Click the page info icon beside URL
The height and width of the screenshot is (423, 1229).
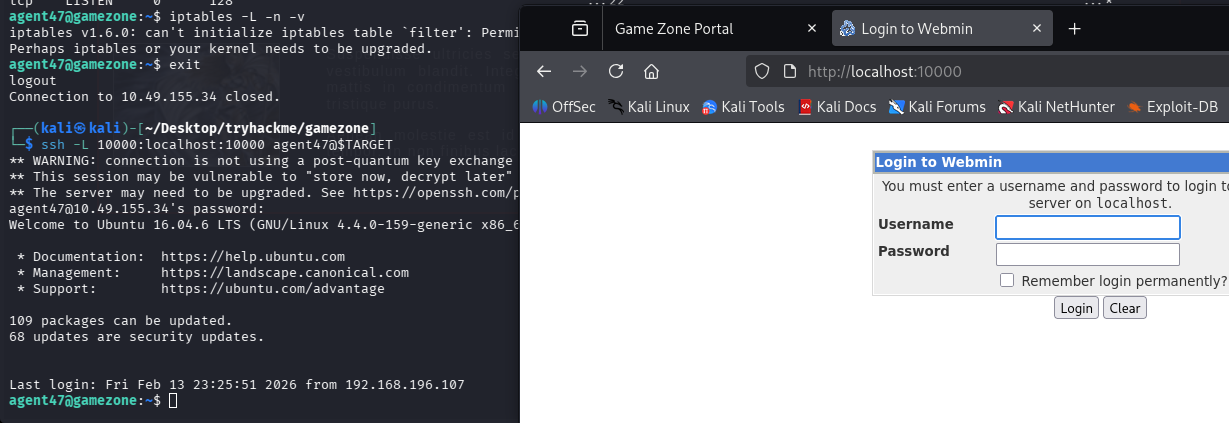click(788, 71)
